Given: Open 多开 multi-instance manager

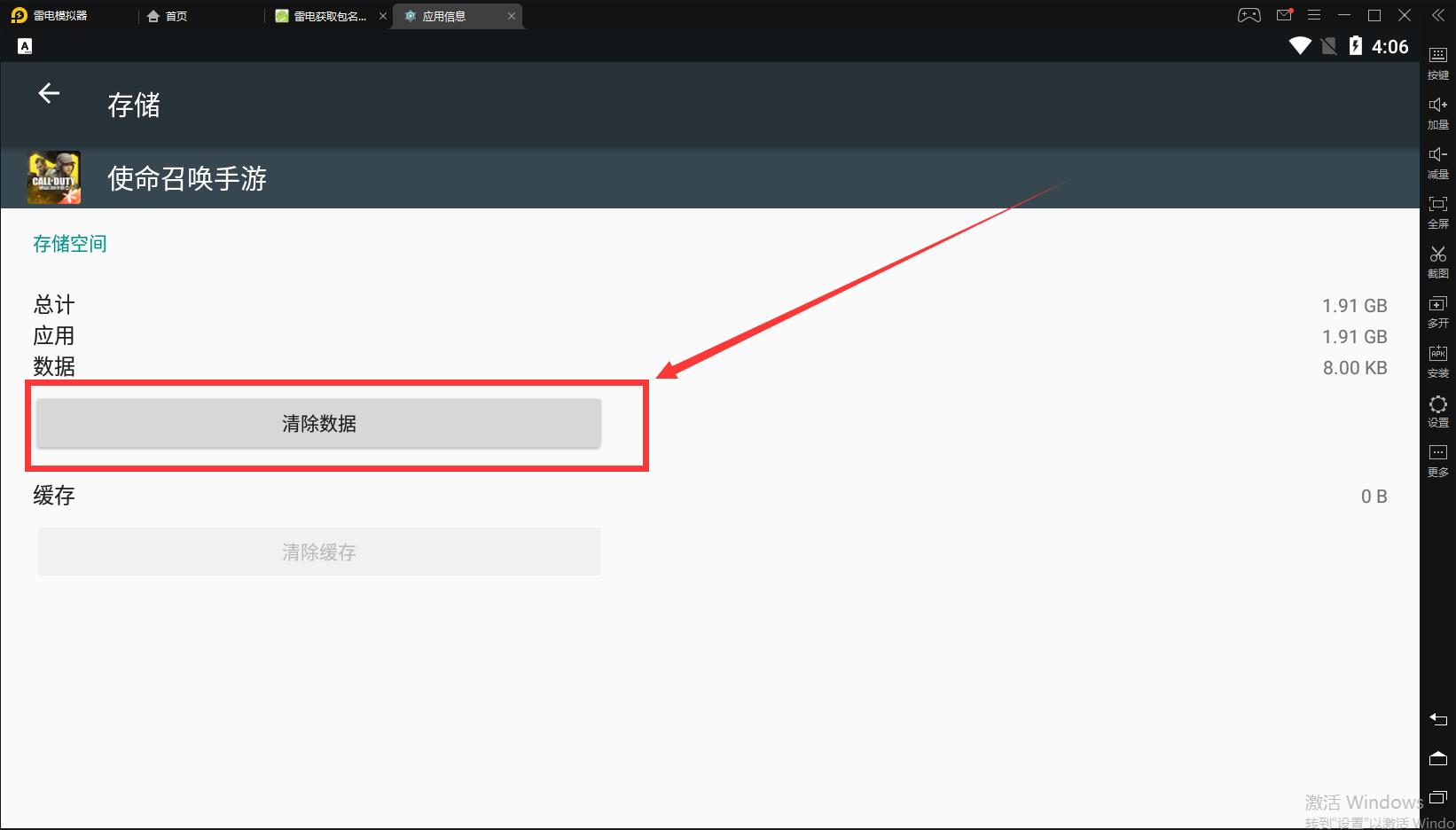Looking at the screenshot, I should (1437, 310).
